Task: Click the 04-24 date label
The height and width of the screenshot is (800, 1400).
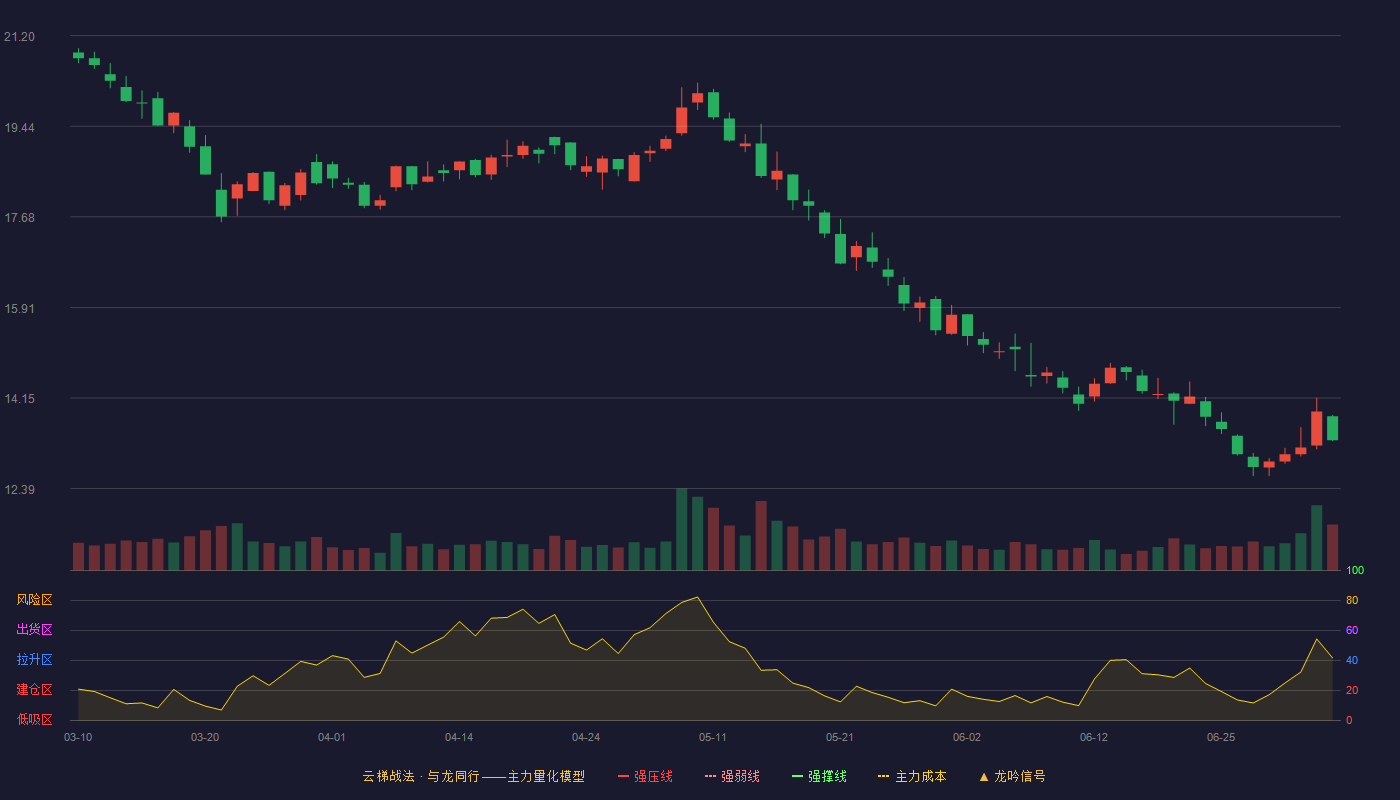Action: [586, 737]
